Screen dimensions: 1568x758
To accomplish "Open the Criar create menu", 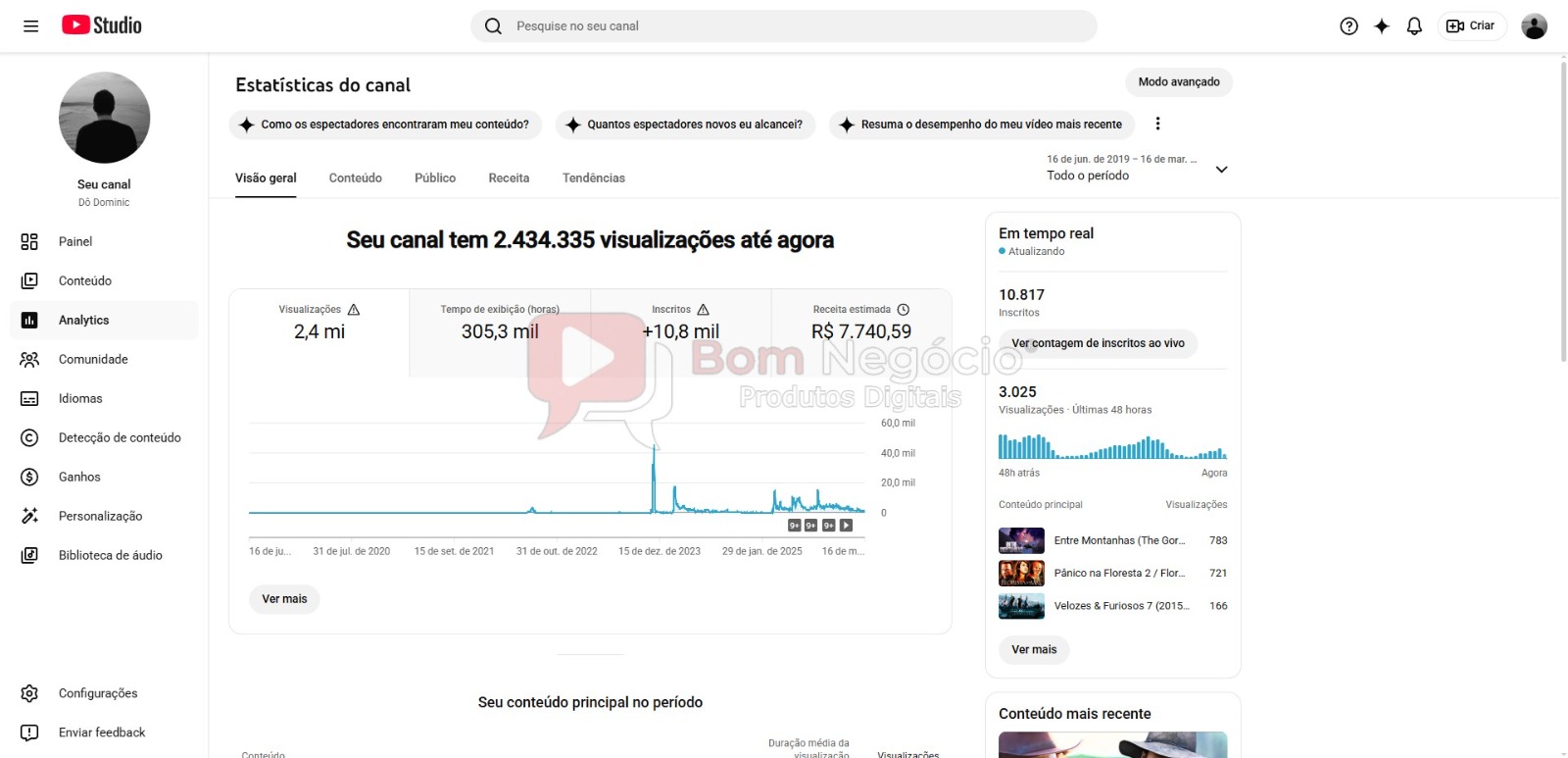I will click(x=1471, y=26).
